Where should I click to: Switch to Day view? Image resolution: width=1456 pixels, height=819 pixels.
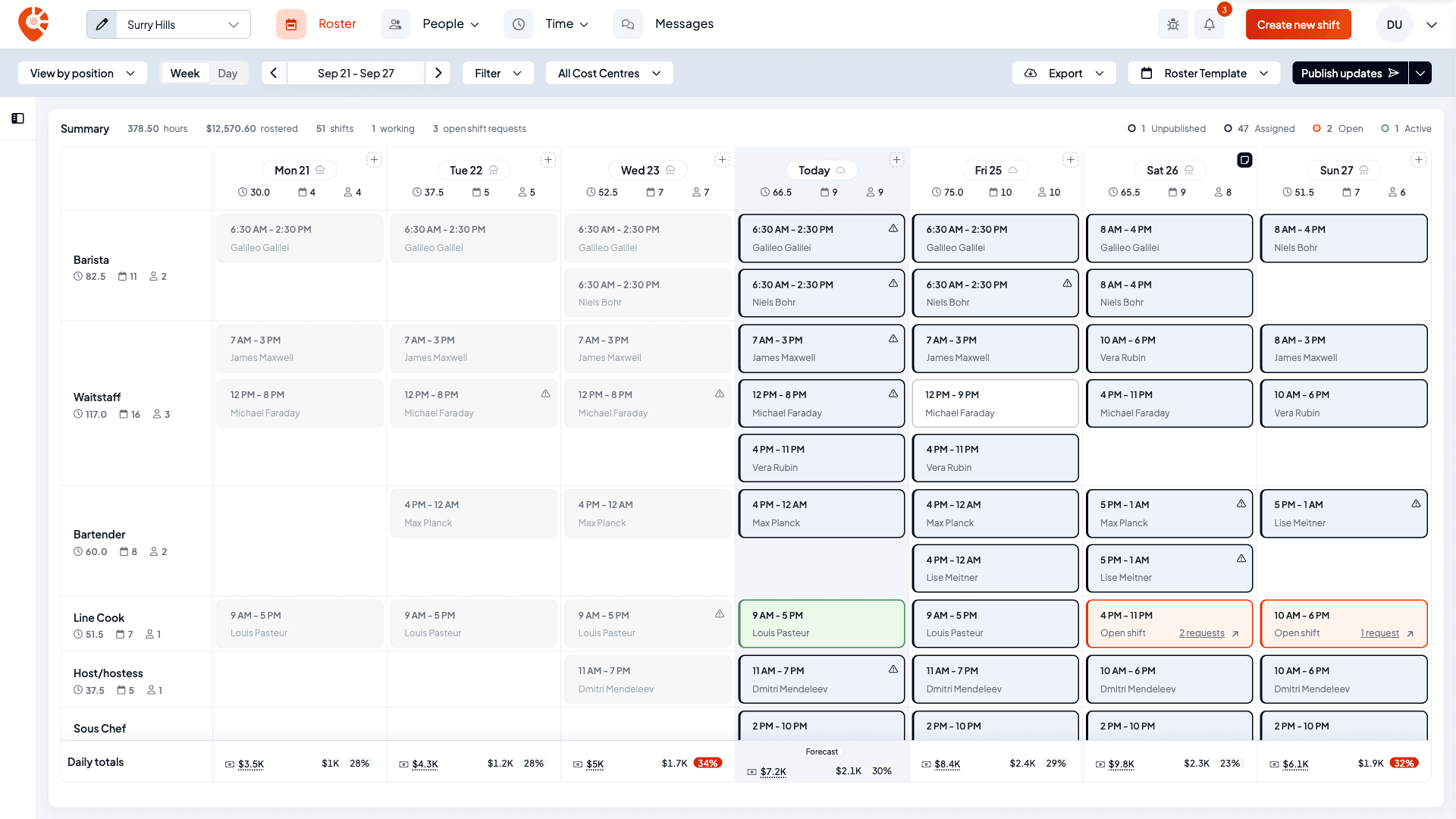(x=227, y=73)
